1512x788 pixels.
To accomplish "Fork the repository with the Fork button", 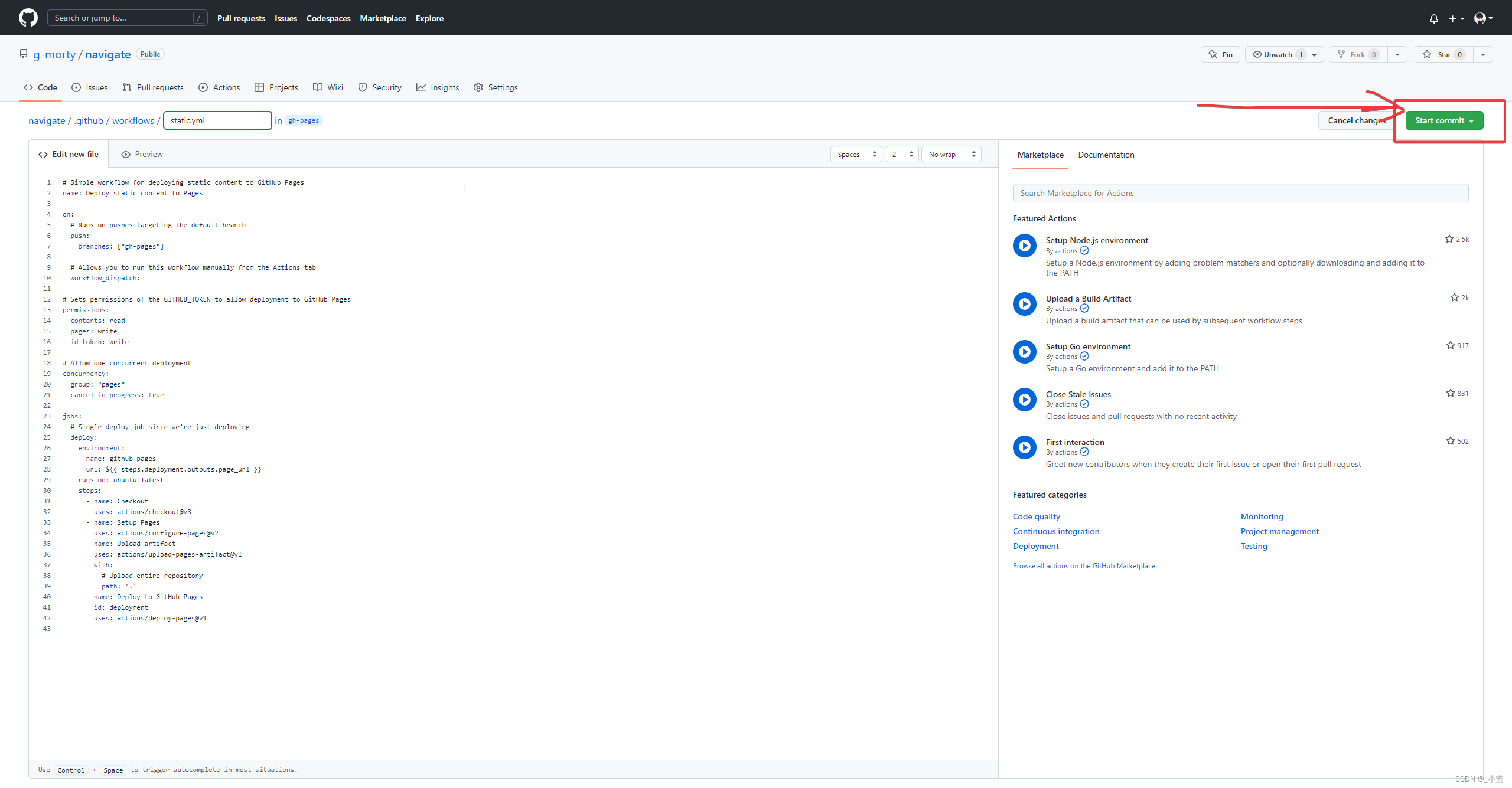I will tap(1358, 54).
